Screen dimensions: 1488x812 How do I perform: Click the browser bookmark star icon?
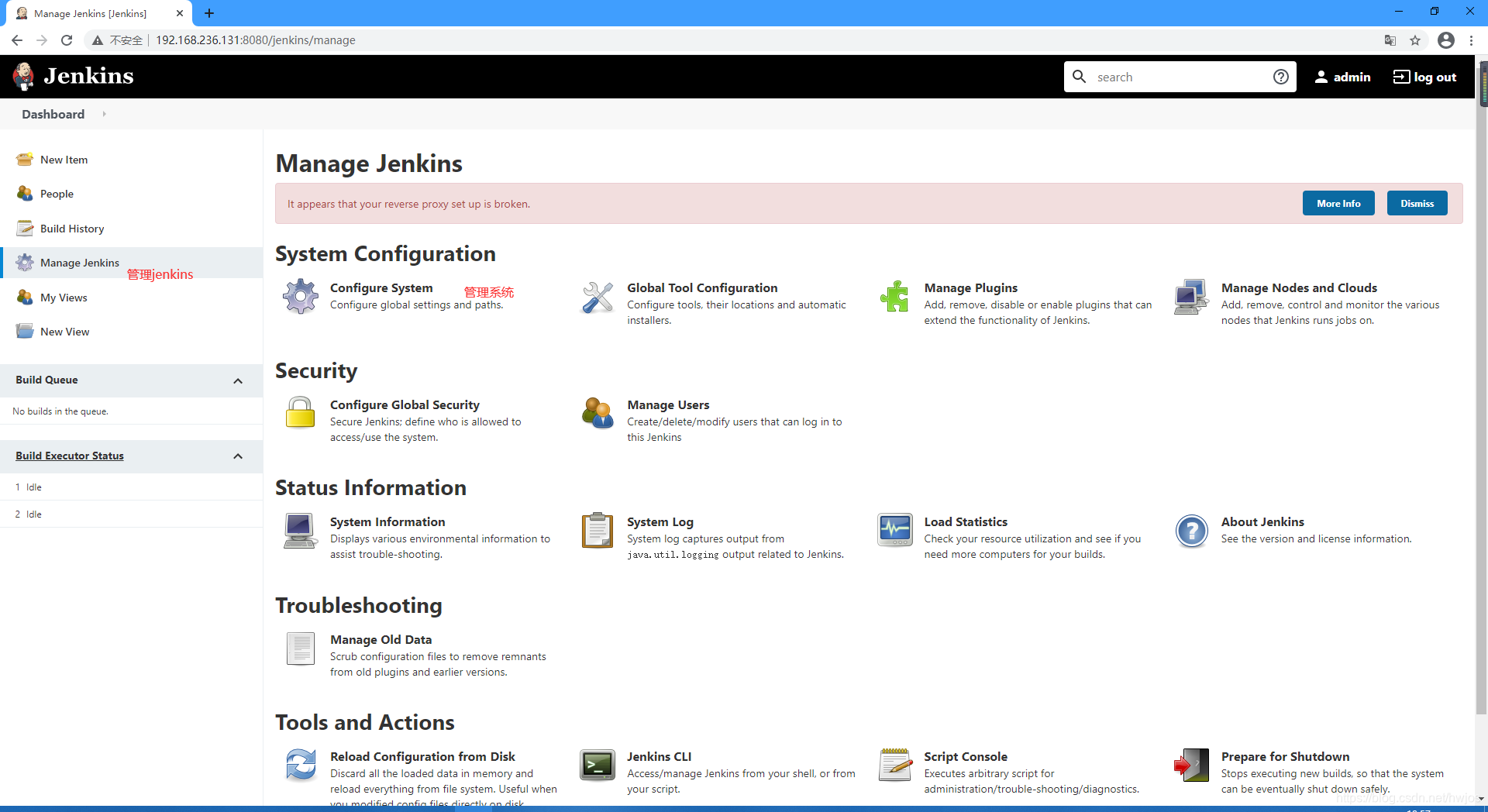pyautogui.click(x=1415, y=40)
